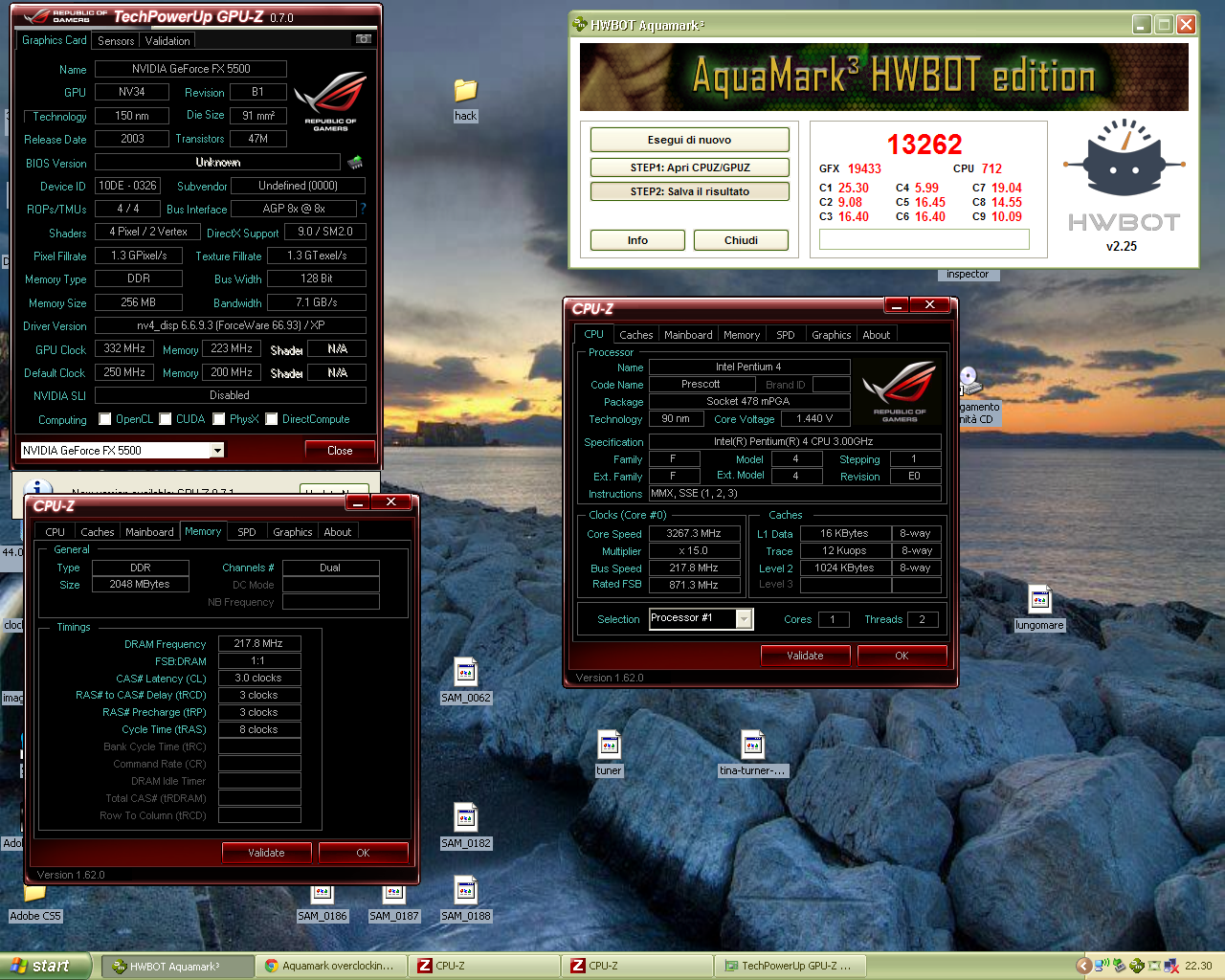Enable the DirectCompute checkbox in GPU-Z
Viewport: 1225px width, 980px height.
(x=272, y=419)
